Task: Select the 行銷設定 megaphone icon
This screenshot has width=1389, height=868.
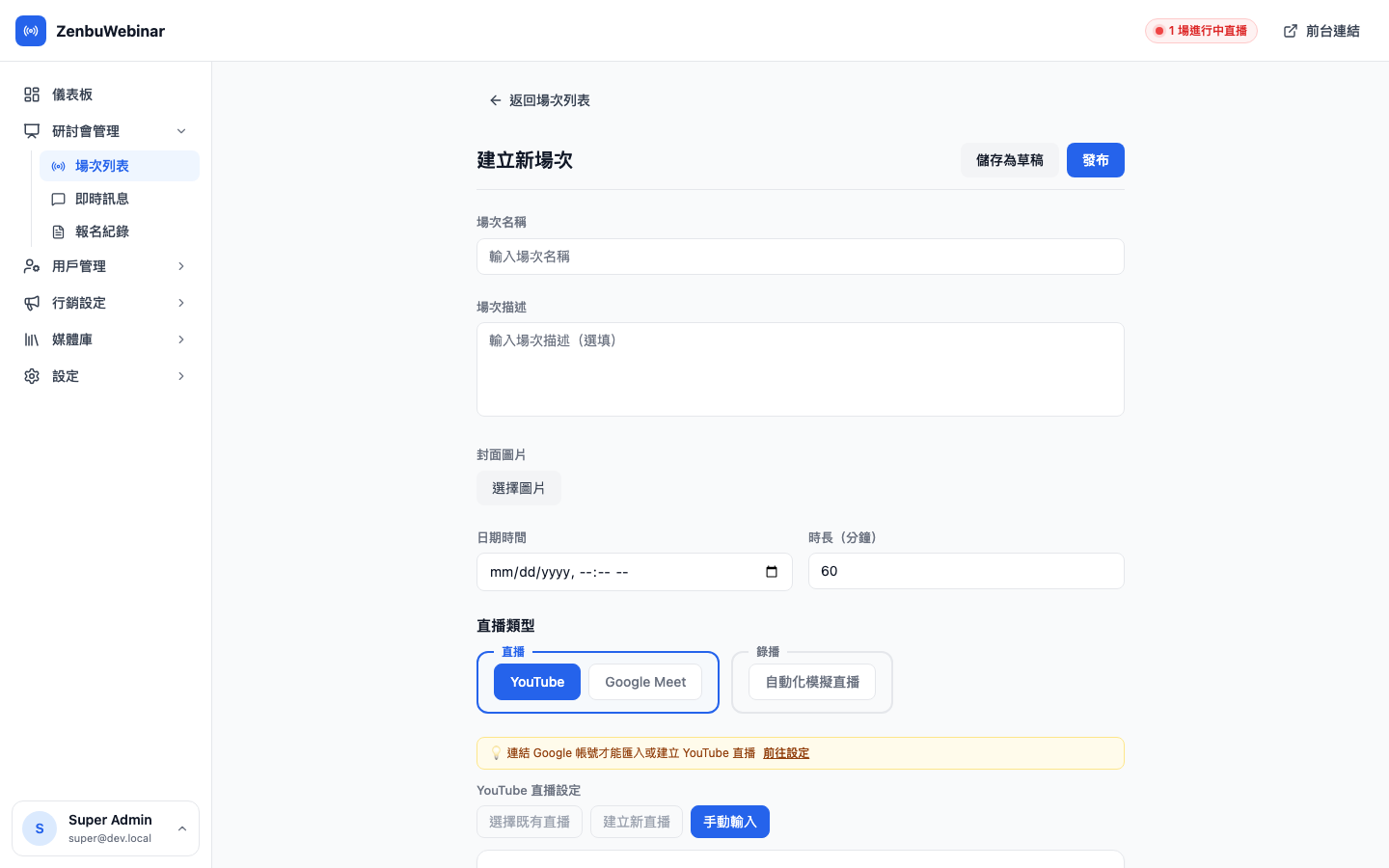Action: point(31,303)
